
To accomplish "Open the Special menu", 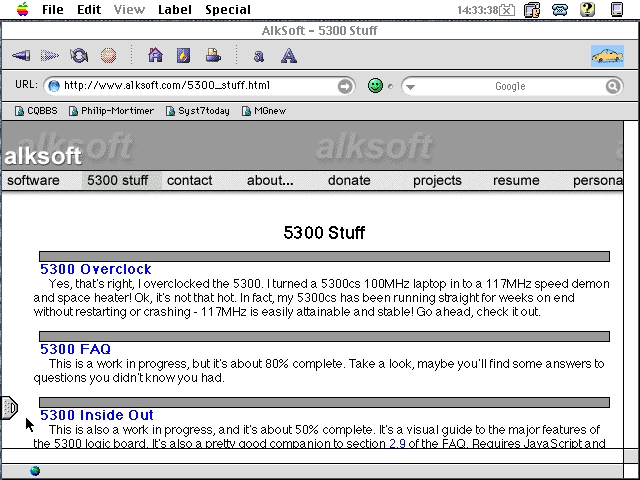I will pos(228,9).
